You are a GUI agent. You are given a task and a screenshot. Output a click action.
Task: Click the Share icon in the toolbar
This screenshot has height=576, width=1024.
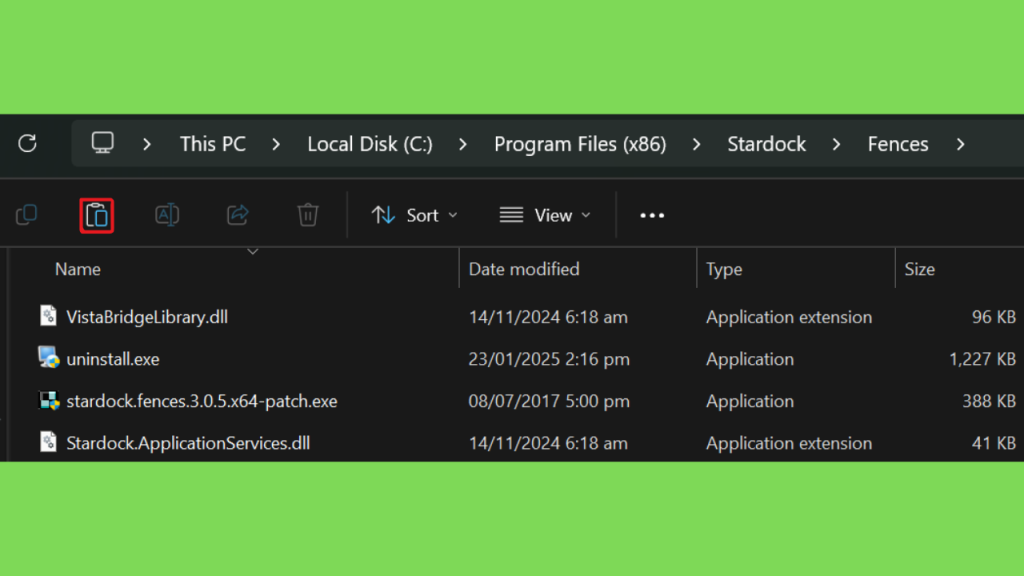[238, 215]
